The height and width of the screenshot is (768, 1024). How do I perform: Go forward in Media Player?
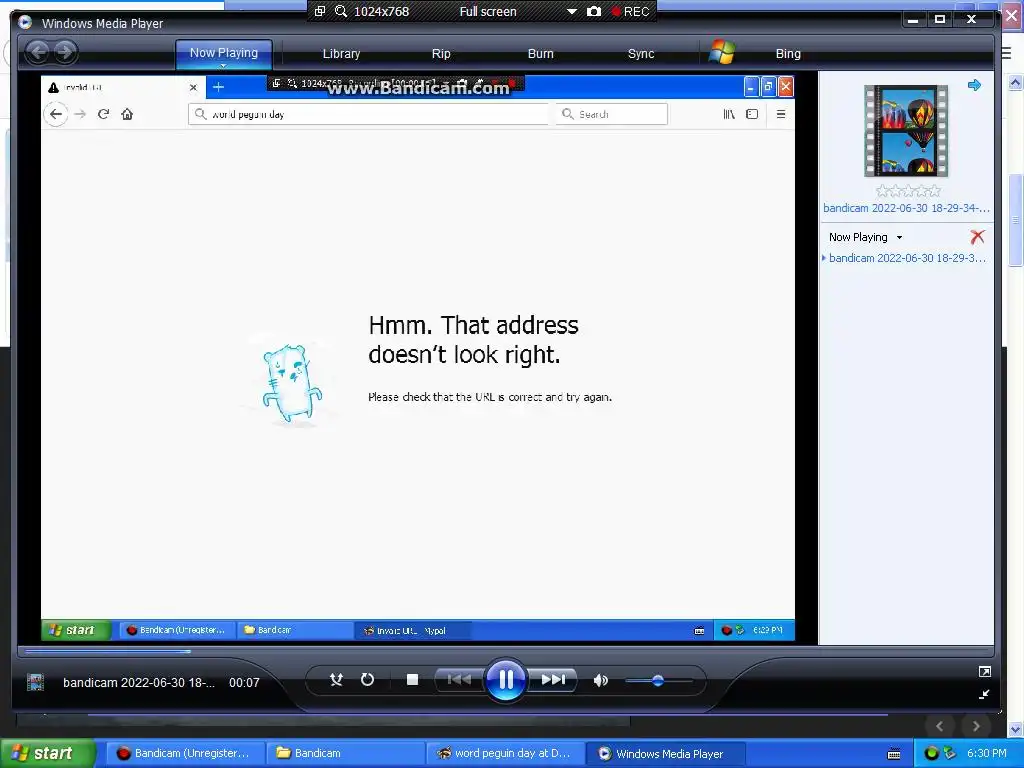pos(65,52)
